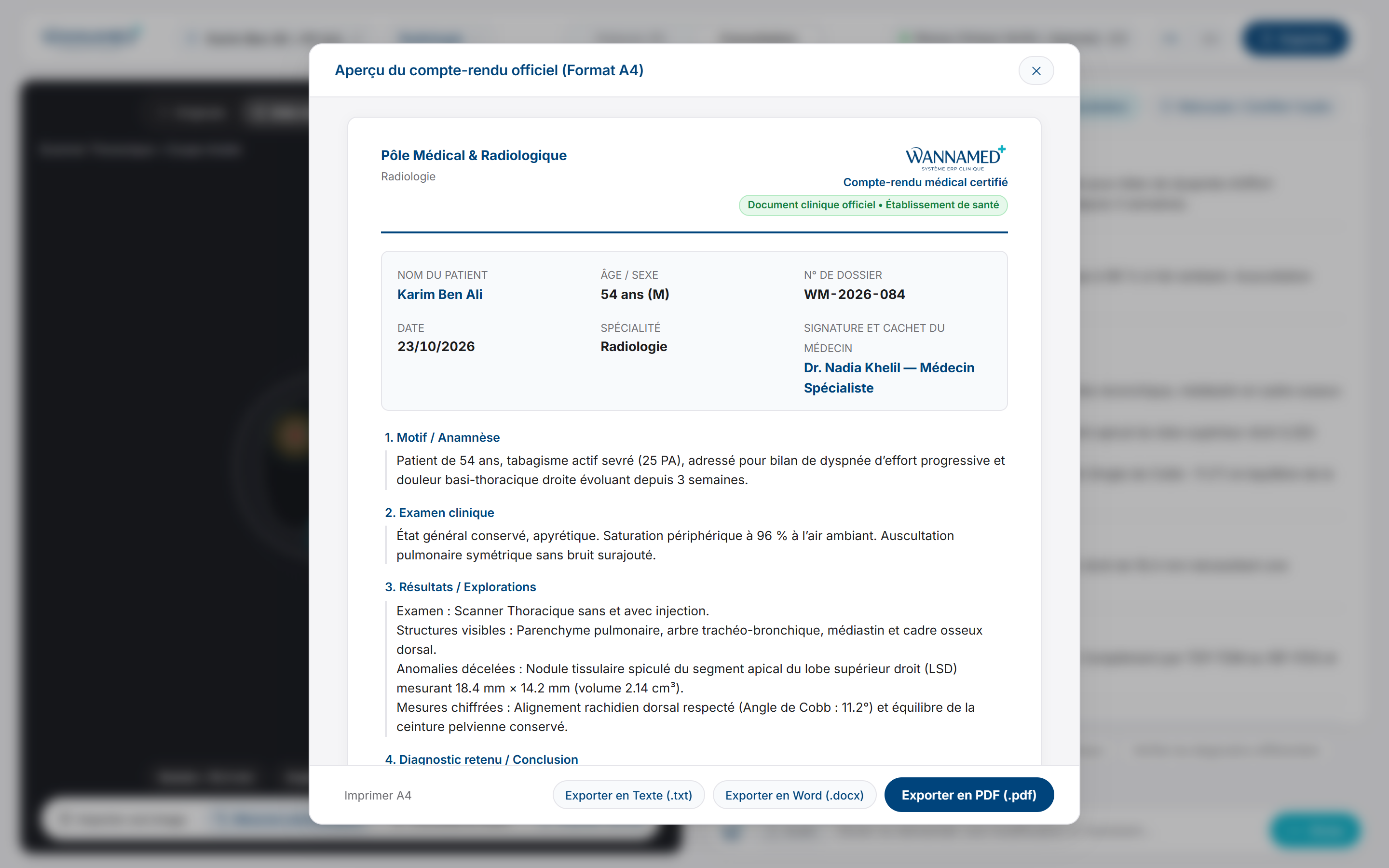1389x868 pixels.
Task: Click section heading 1. Motif / Anamnèse
Action: tap(442, 437)
